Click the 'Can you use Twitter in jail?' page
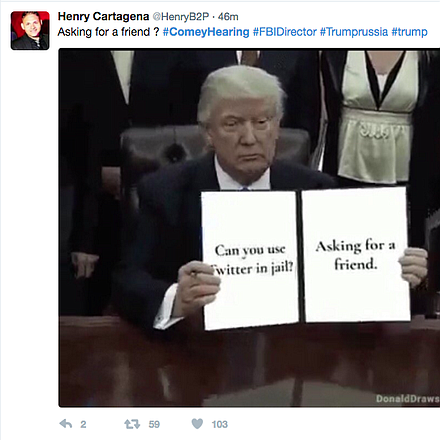This screenshot has width=440, height=440. click(251, 260)
